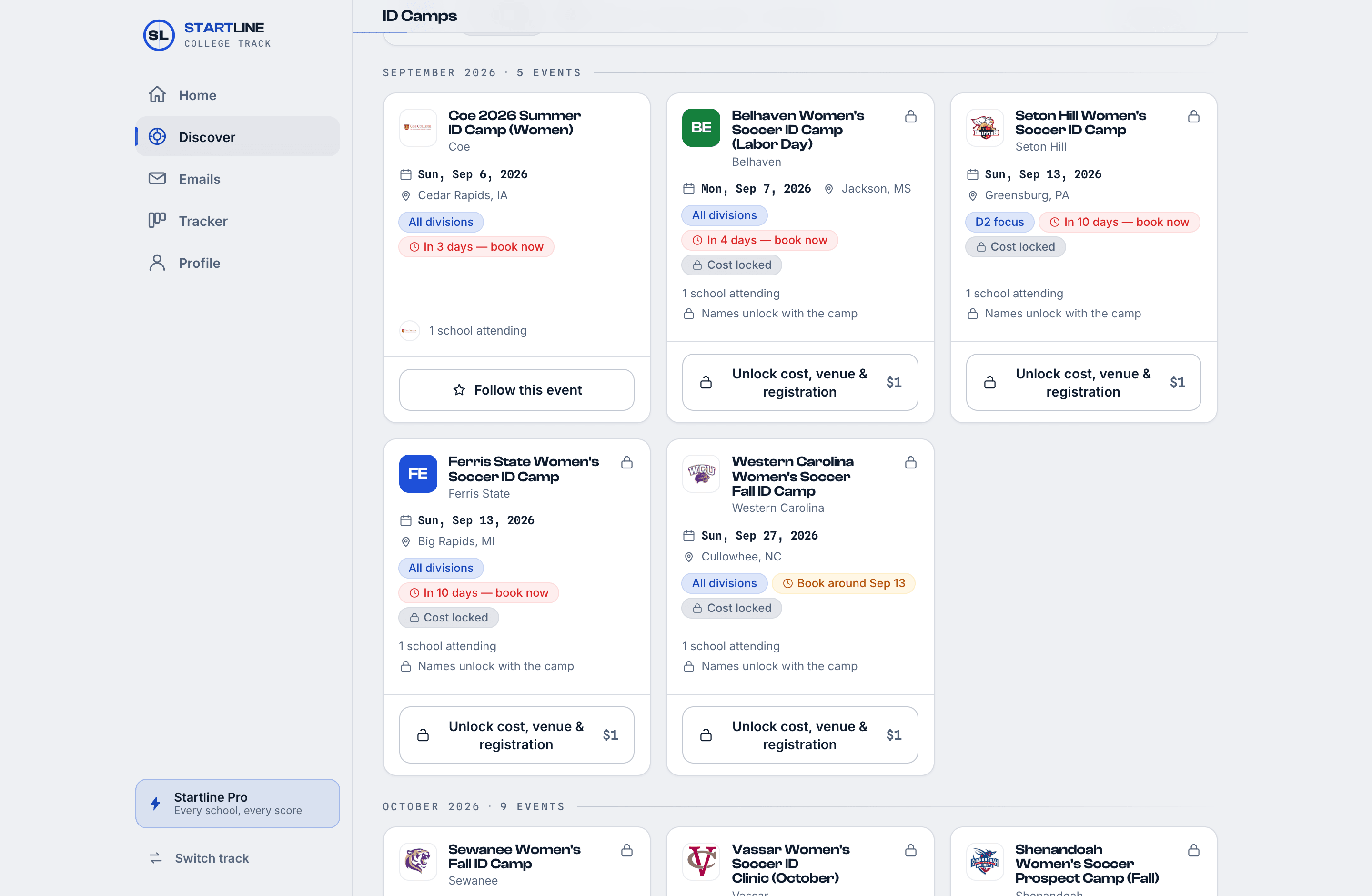The width and height of the screenshot is (1372, 896).
Task: Click All divisions tag on Coe card
Action: (441, 222)
